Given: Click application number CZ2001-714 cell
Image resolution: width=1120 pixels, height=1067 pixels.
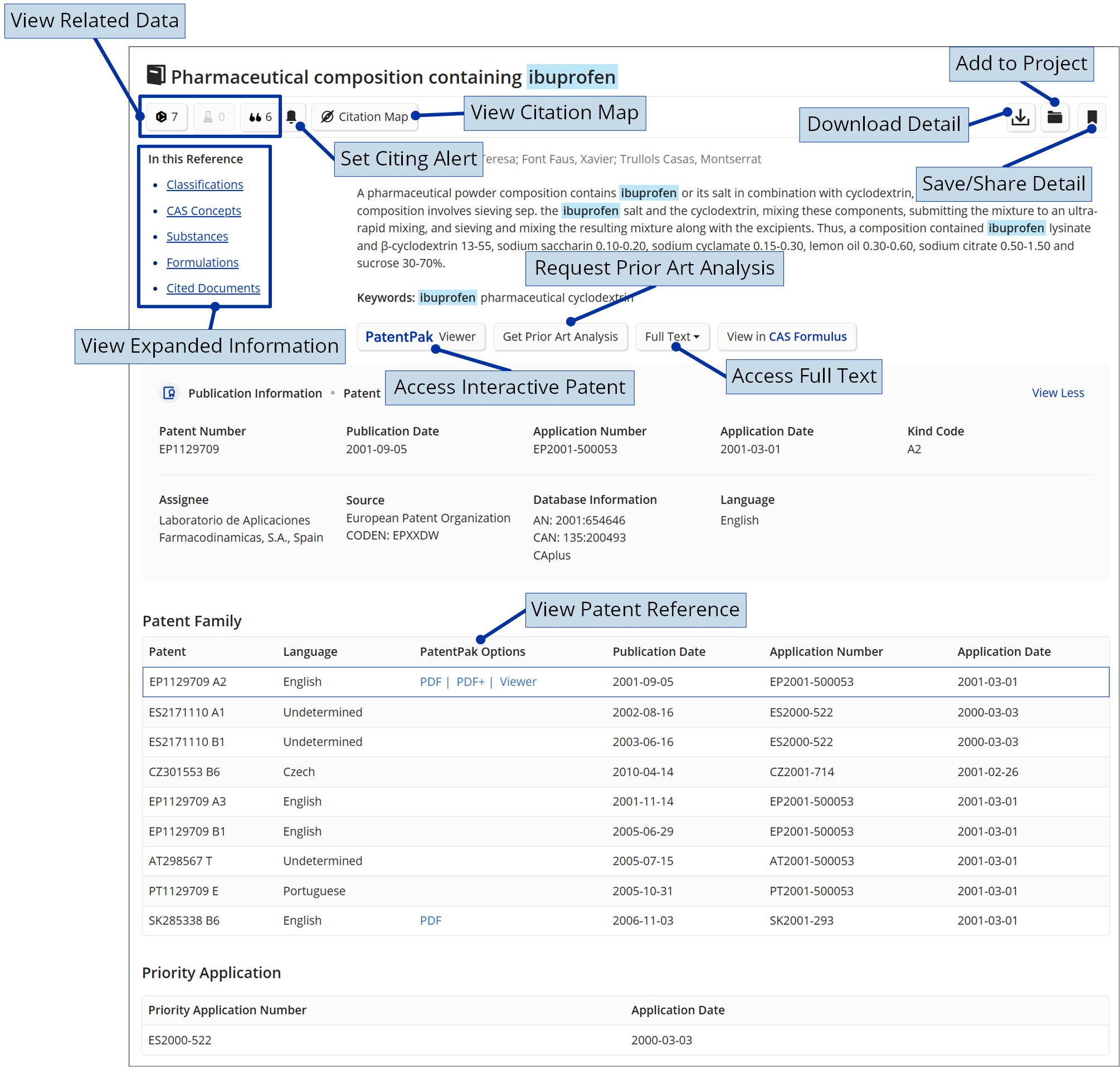Looking at the screenshot, I should pyautogui.click(x=802, y=772).
